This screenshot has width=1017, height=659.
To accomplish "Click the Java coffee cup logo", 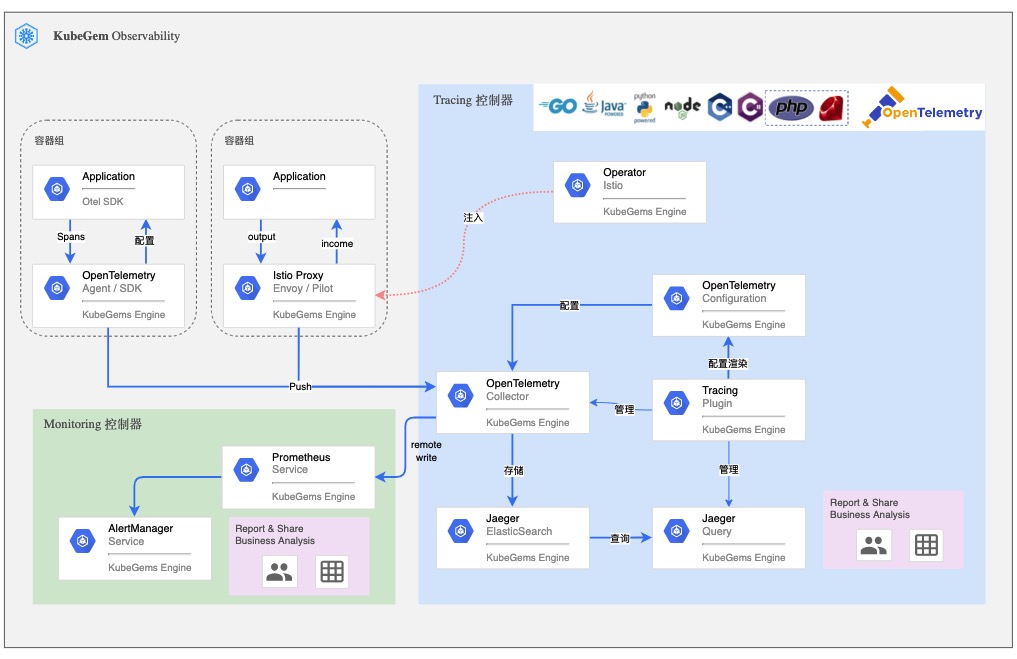I will (x=603, y=104).
